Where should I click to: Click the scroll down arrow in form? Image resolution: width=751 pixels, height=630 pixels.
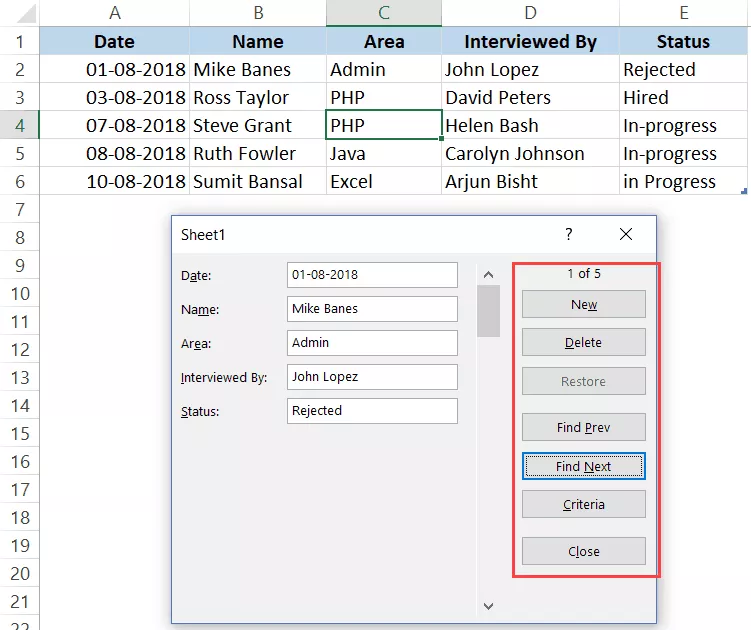488,605
